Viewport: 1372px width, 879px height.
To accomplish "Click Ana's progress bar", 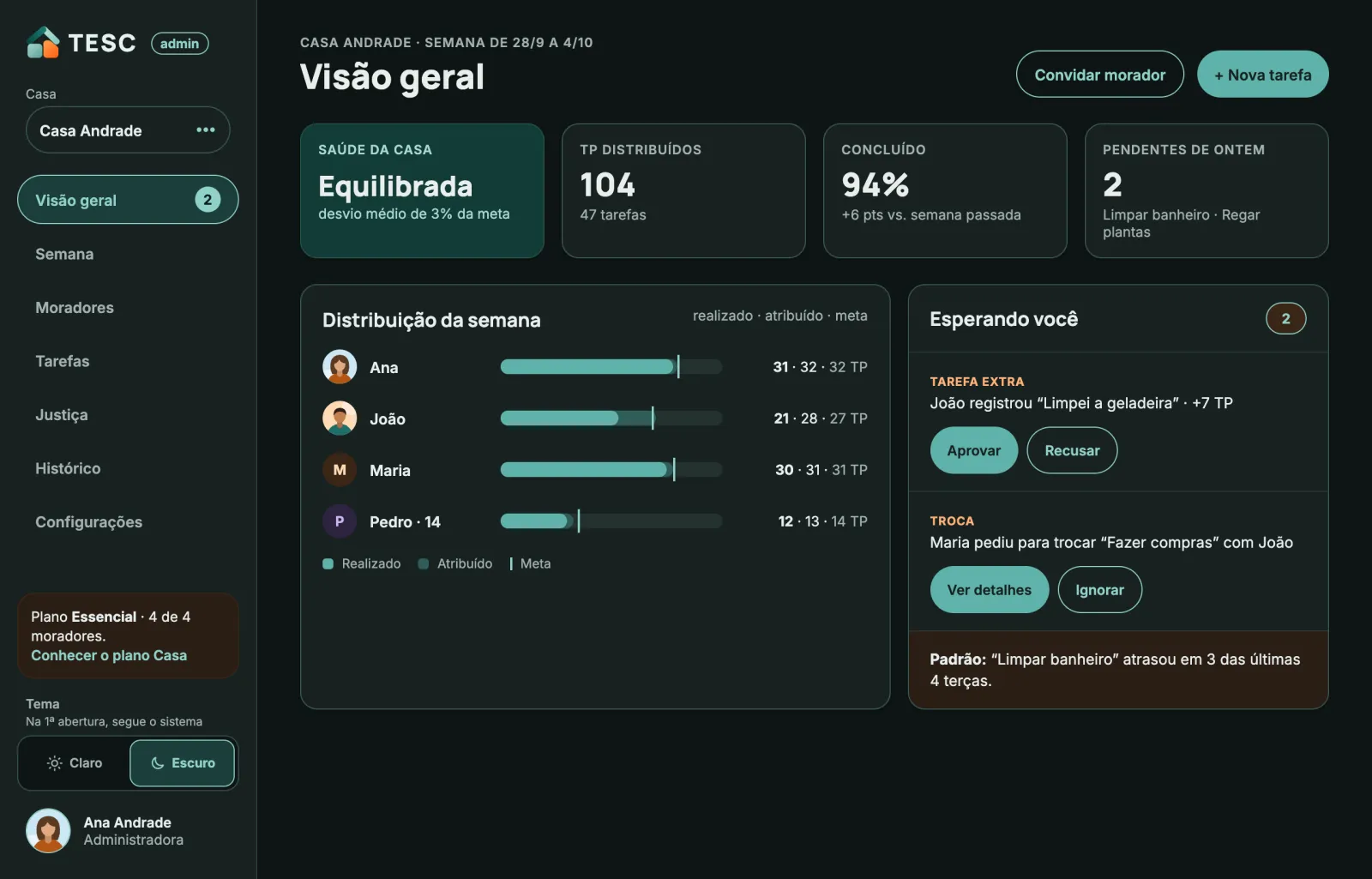I will (x=611, y=367).
